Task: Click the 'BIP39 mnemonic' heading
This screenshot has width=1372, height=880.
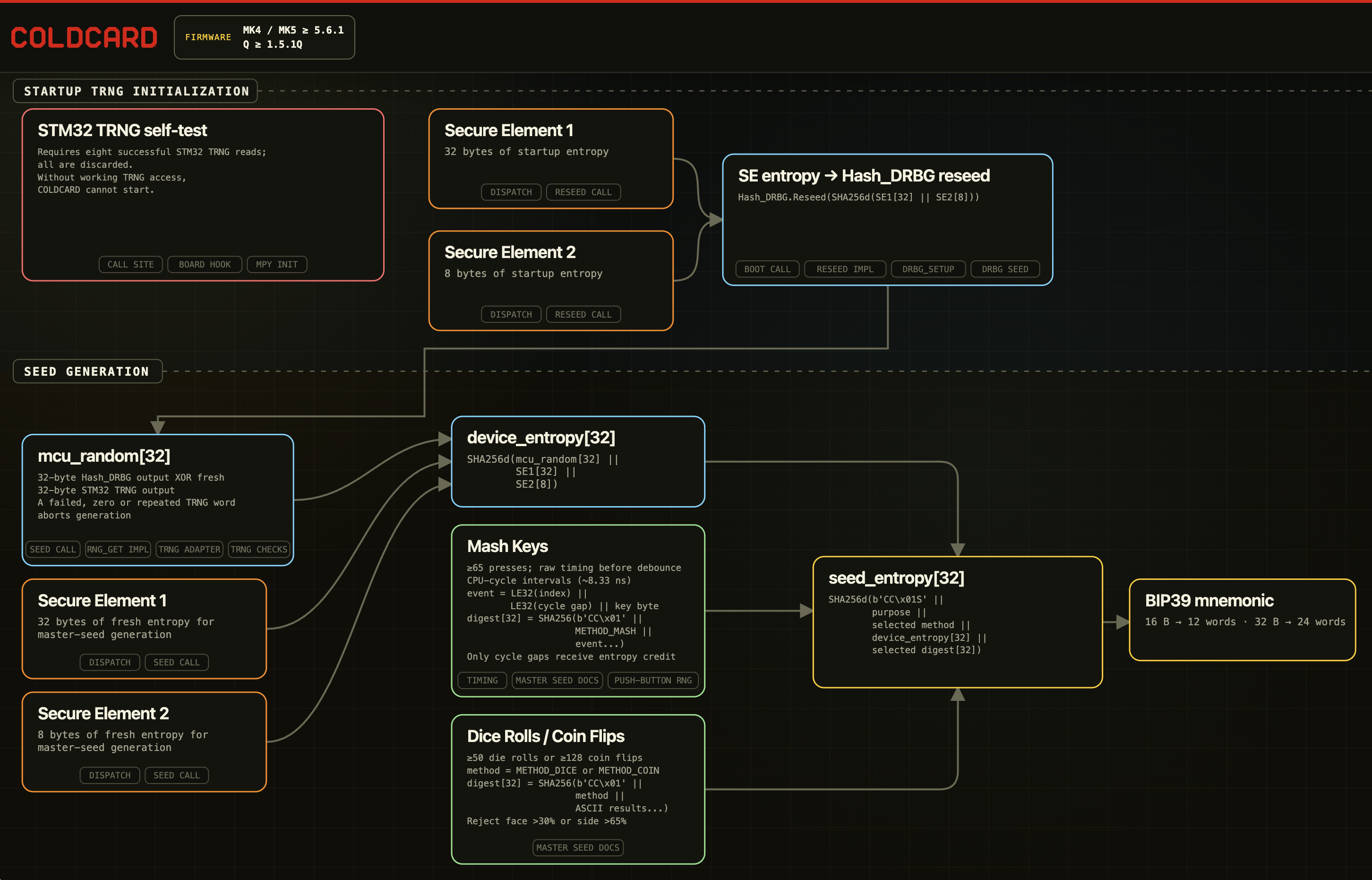Action: [x=1209, y=601]
